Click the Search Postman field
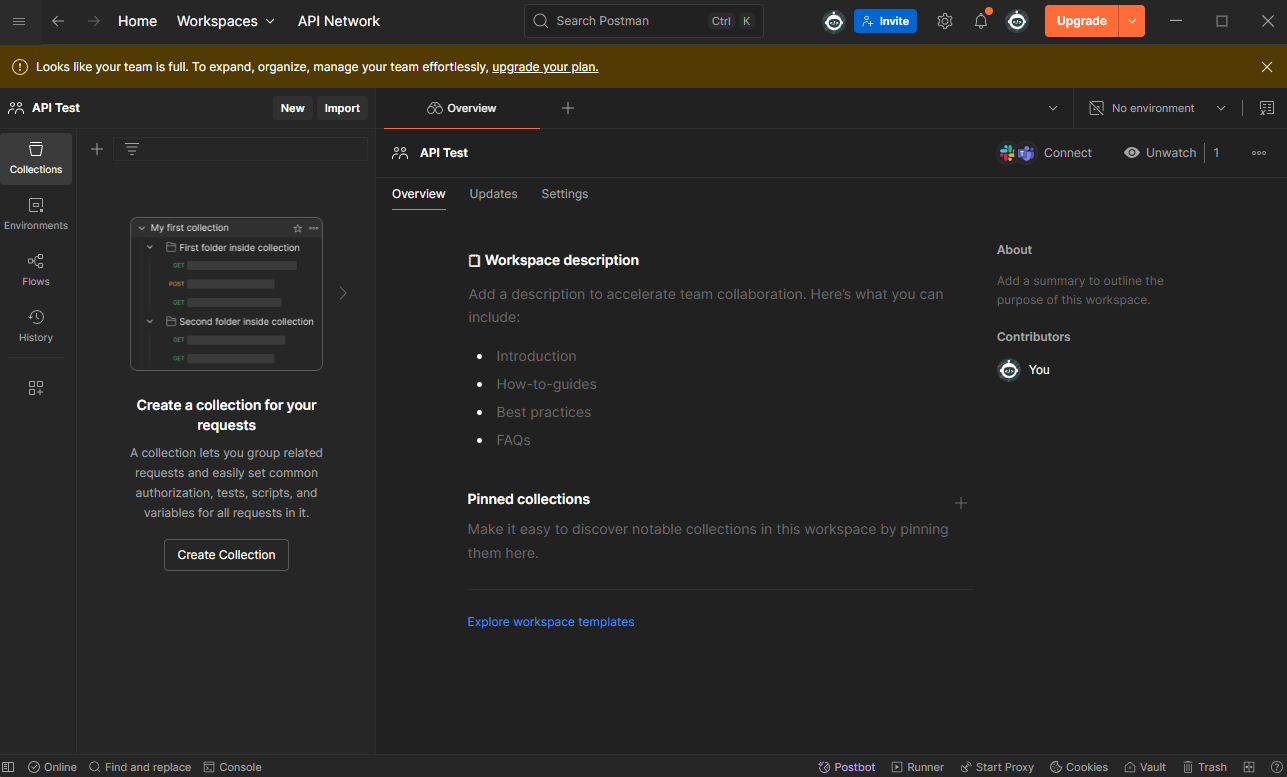1287x777 pixels. coord(644,21)
